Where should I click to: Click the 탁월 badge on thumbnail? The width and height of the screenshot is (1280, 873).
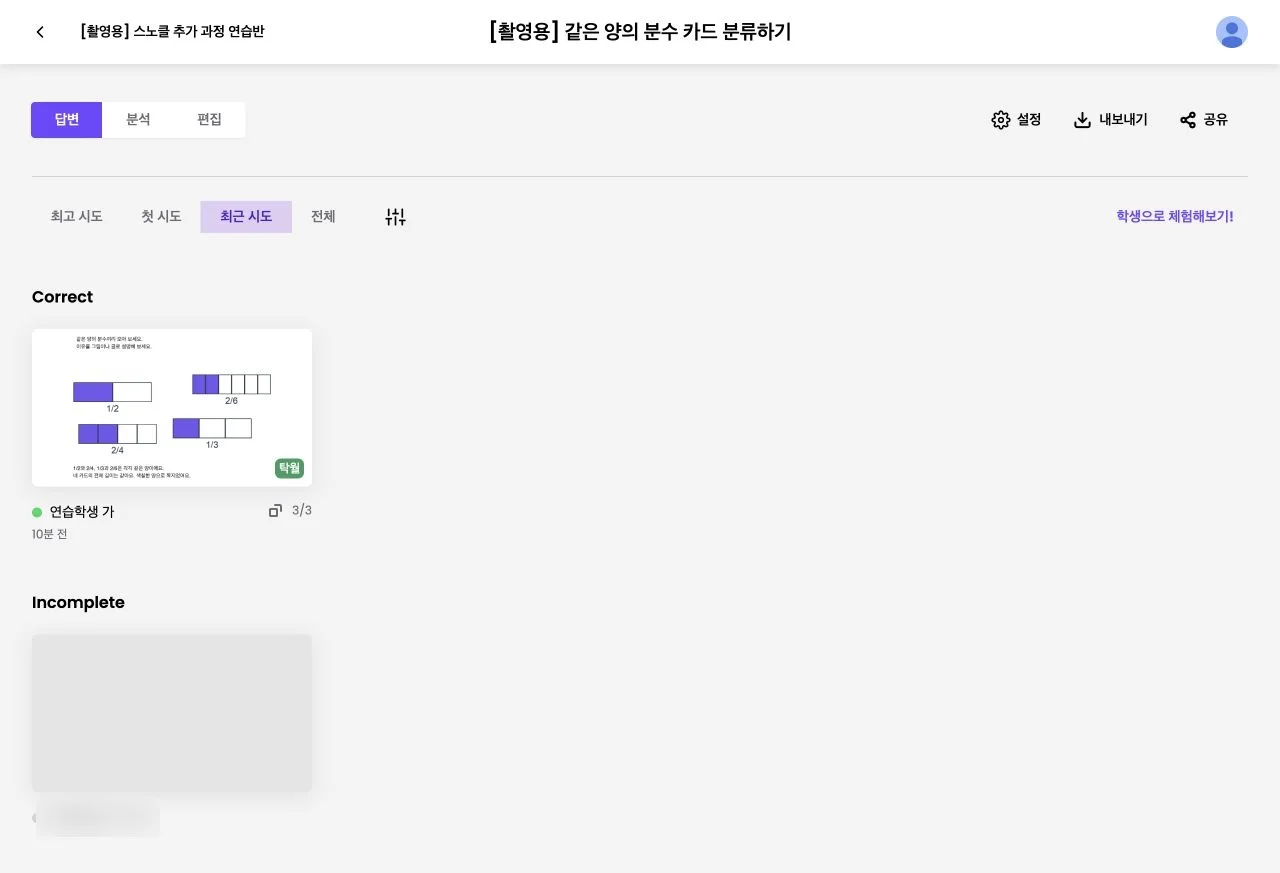[289, 468]
